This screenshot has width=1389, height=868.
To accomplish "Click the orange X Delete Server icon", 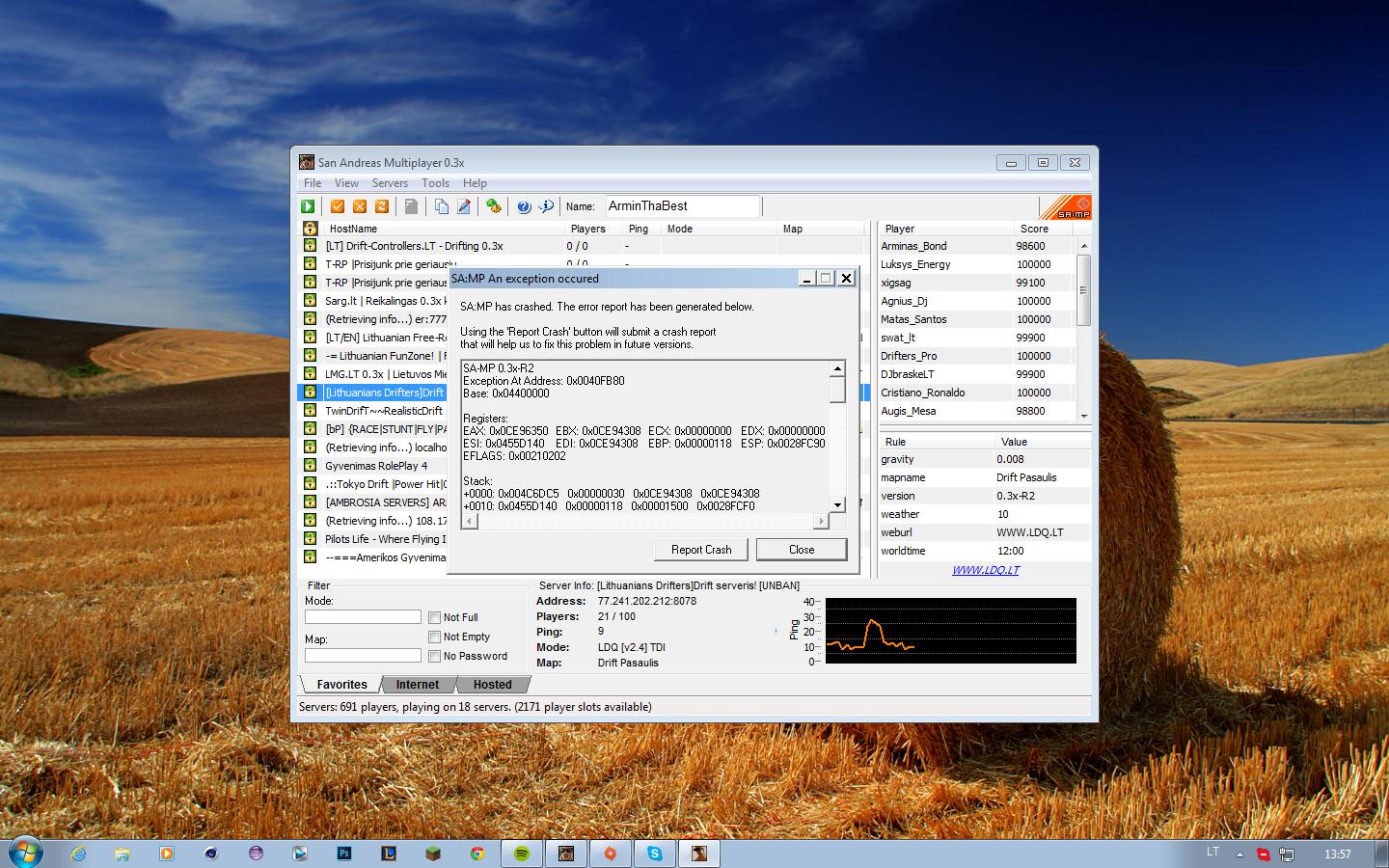I will click(x=360, y=206).
